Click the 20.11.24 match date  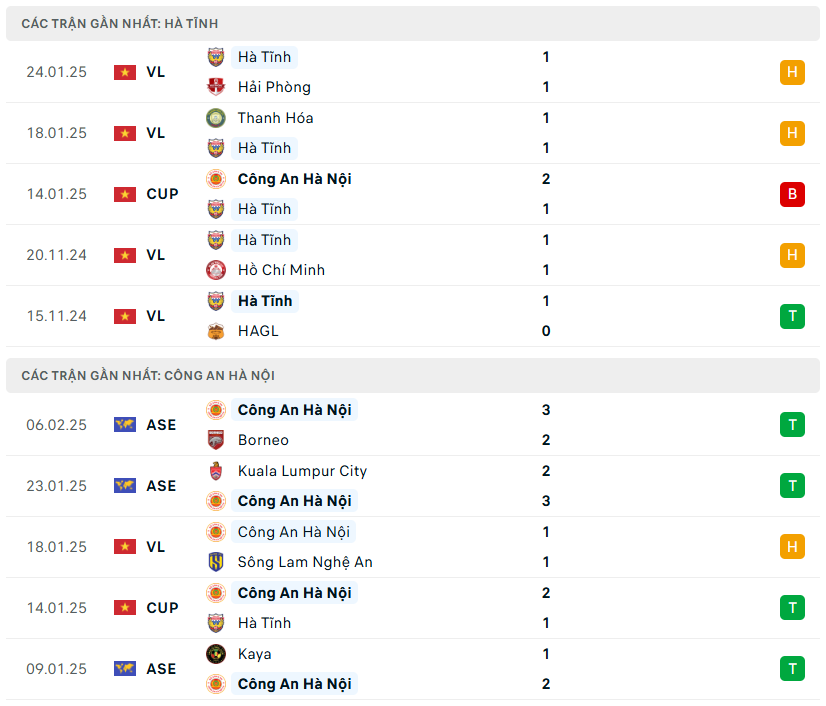coord(57,255)
